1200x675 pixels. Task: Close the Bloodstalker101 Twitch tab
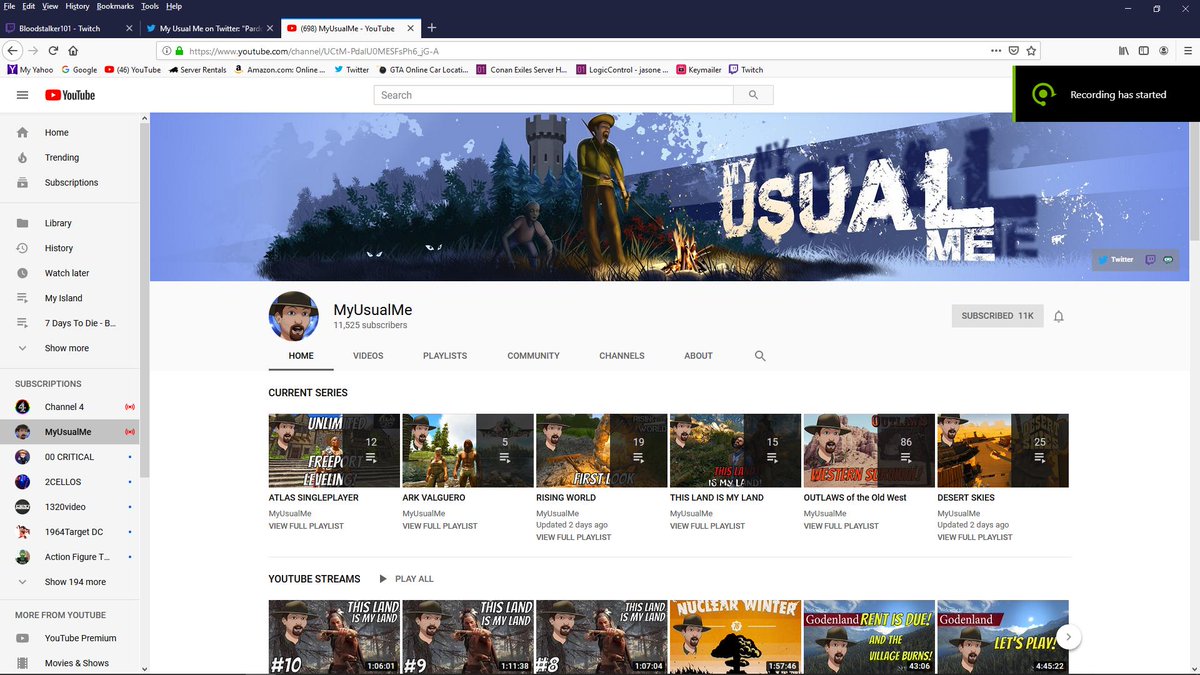pyautogui.click(x=129, y=28)
